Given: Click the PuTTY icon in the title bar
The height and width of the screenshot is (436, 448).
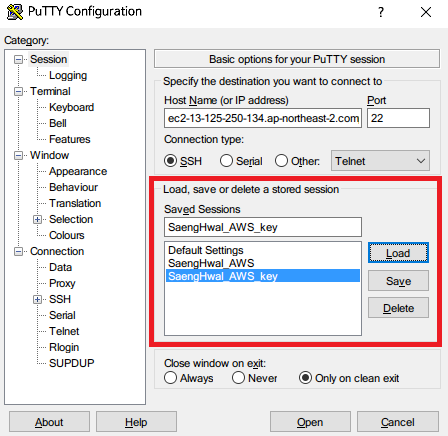Looking at the screenshot, I should click(x=14, y=12).
